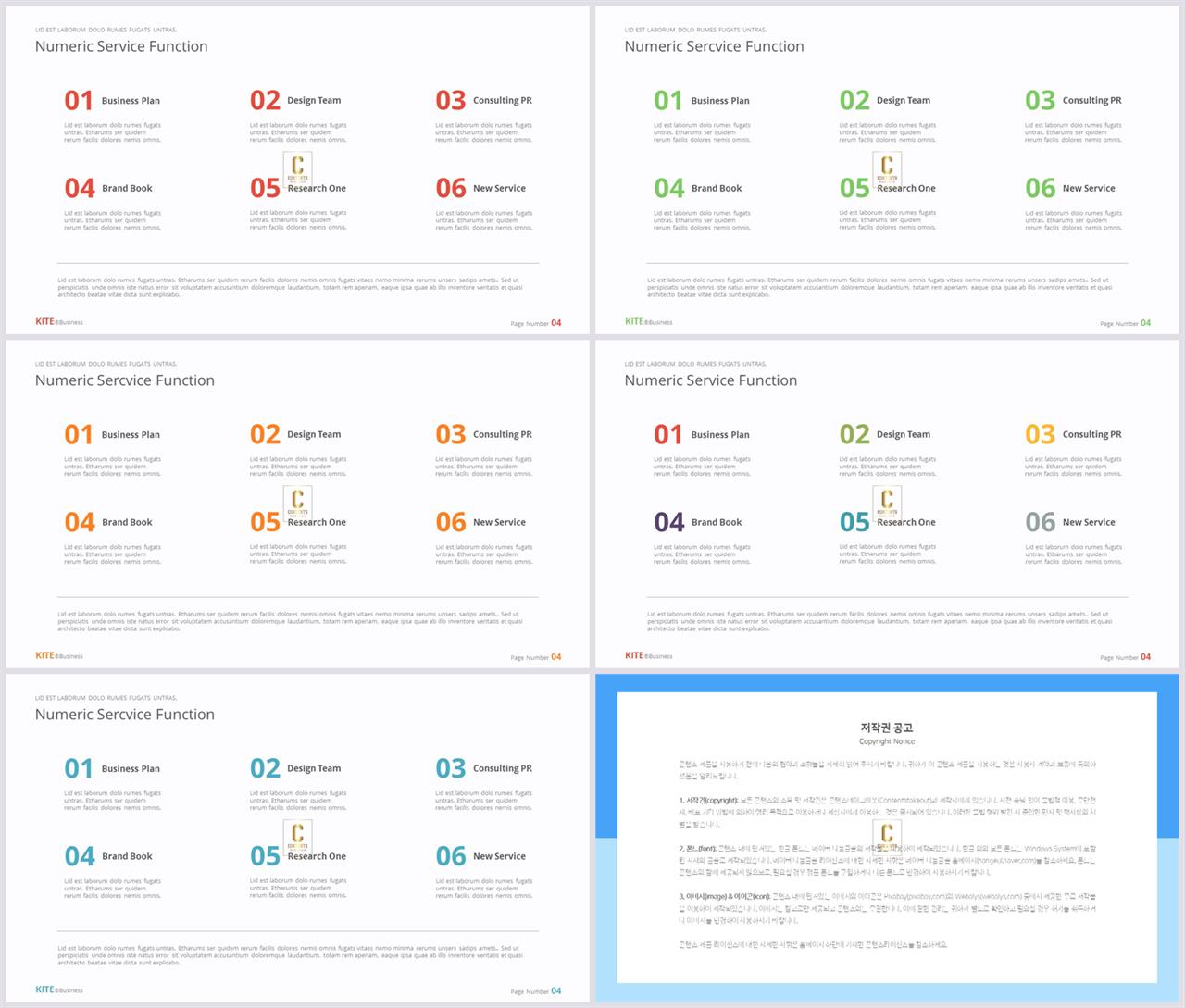Screen dimensions: 1185x1008
Task: Click the green number 06 beside New Service
Action: click(x=1040, y=188)
